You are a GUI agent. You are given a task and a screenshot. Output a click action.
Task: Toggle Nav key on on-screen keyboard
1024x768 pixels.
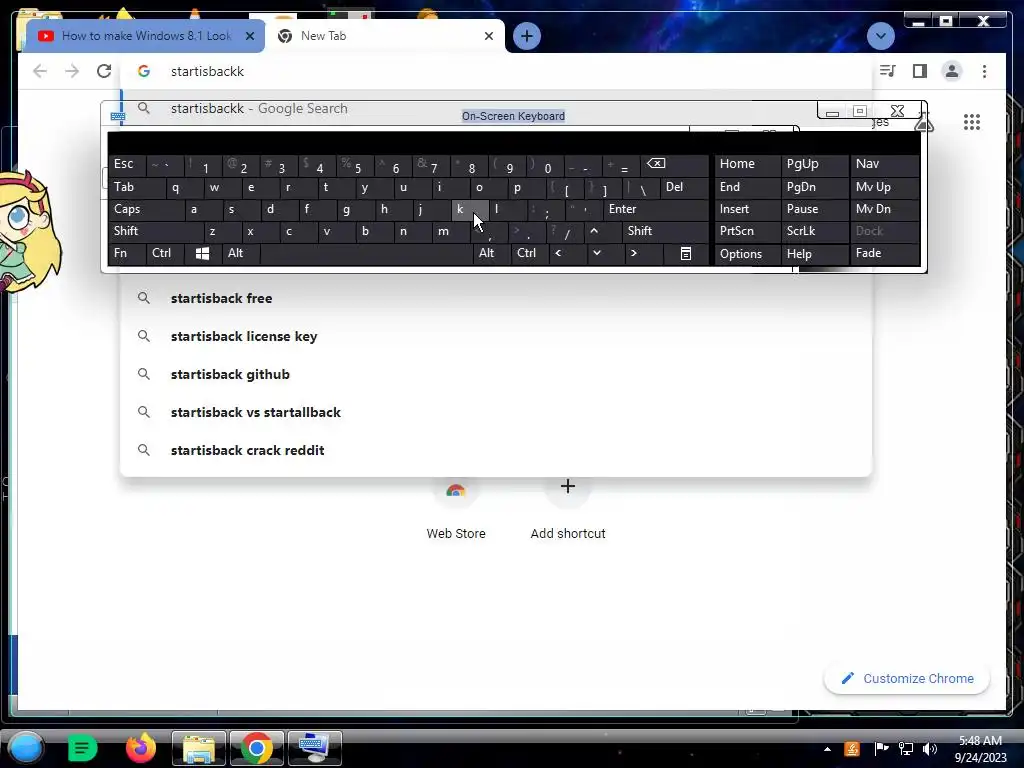(x=885, y=165)
